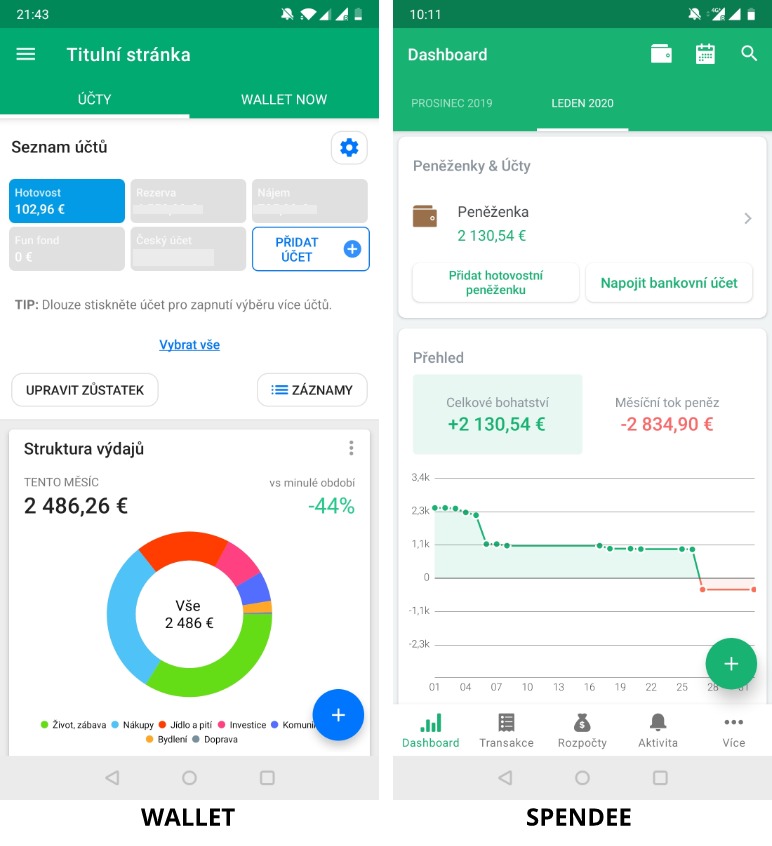Open the calendar icon in Spendee header

pos(705,54)
